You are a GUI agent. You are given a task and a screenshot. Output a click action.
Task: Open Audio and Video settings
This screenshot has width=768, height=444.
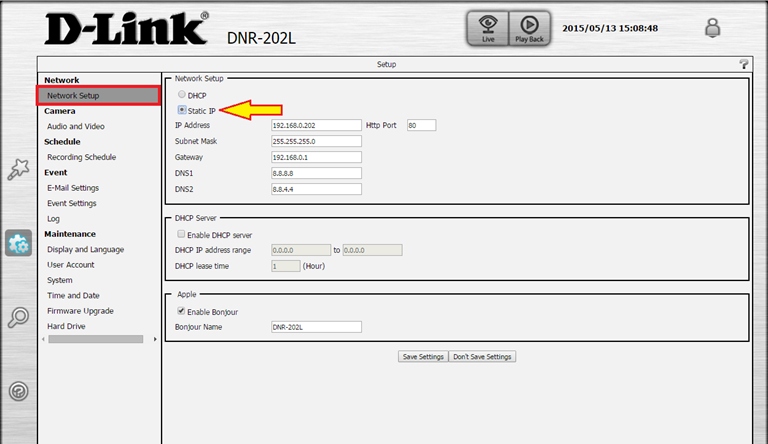point(76,127)
